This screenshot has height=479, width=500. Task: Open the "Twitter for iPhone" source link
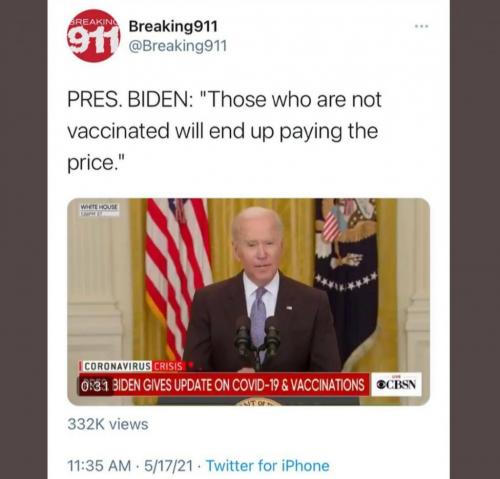coord(268,466)
